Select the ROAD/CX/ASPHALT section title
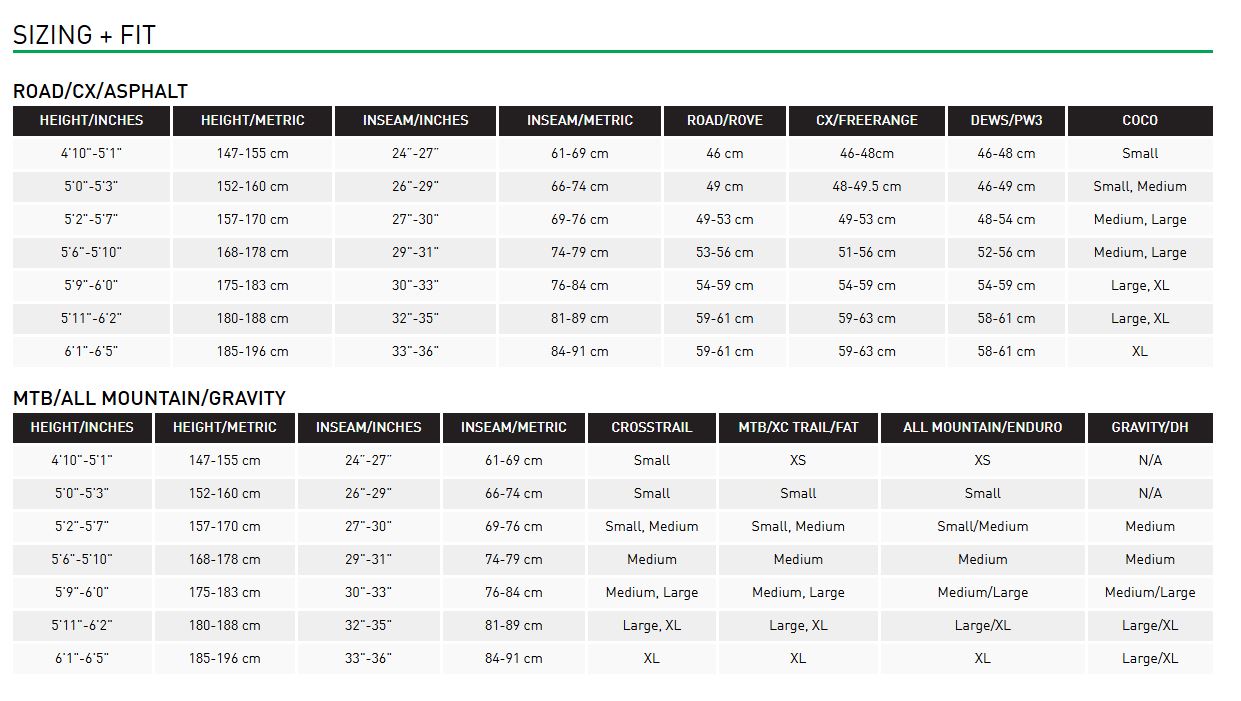 tap(100, 91)
